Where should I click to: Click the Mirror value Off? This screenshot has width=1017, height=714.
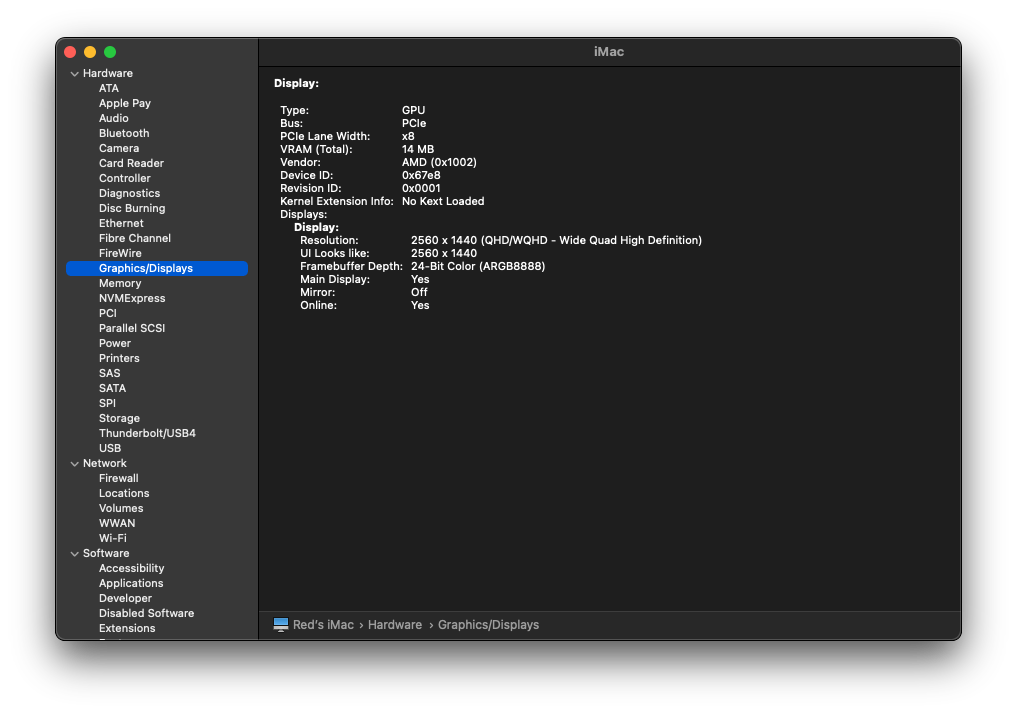419,292
